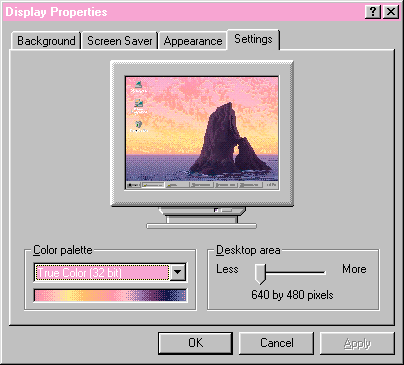Click the slider track near More

318,273
